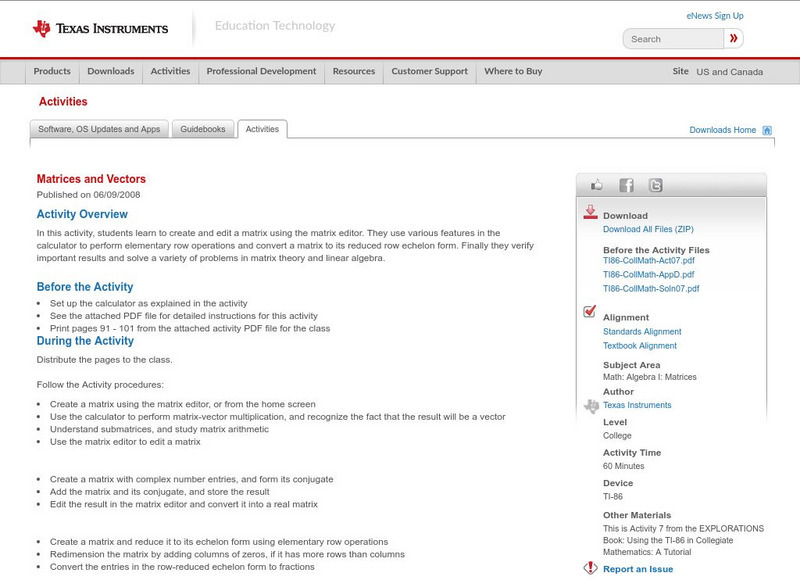Click the red Activities page heading

[x=63, y=102]
